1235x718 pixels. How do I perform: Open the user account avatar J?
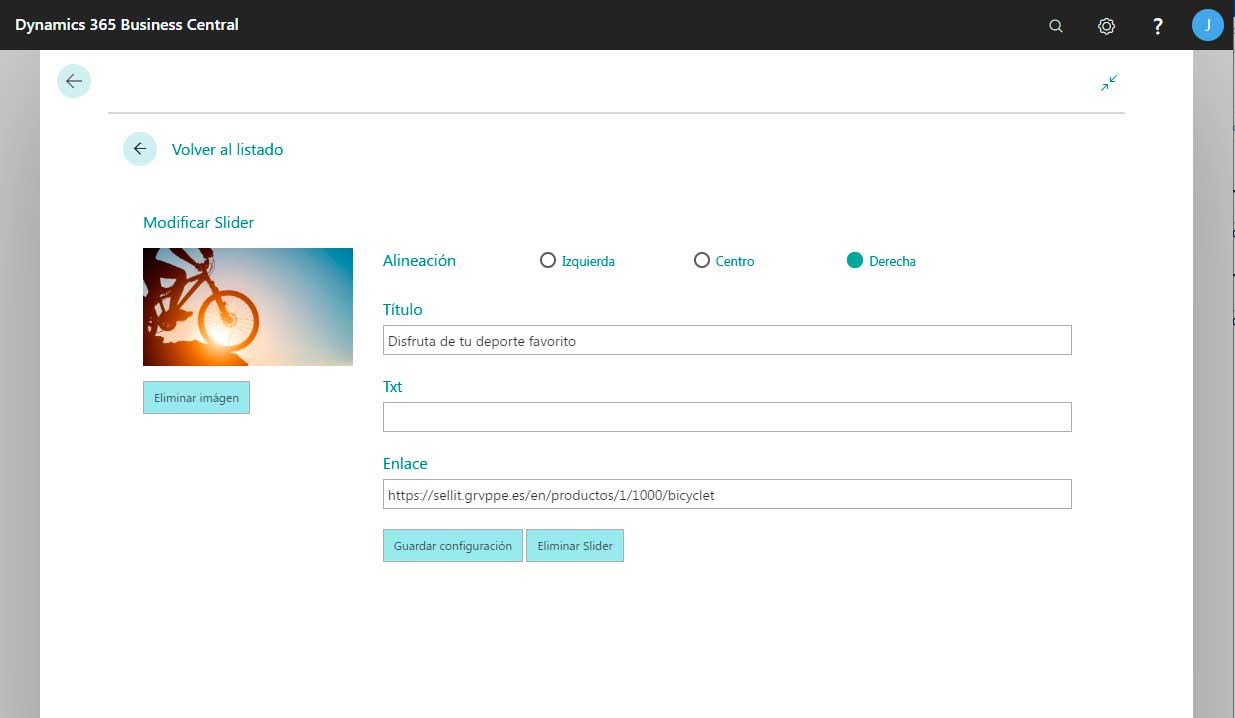click(1208, 25)
